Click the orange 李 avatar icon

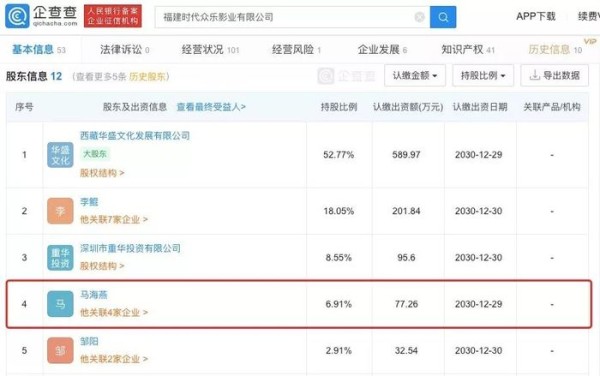(x=60, y=211)
